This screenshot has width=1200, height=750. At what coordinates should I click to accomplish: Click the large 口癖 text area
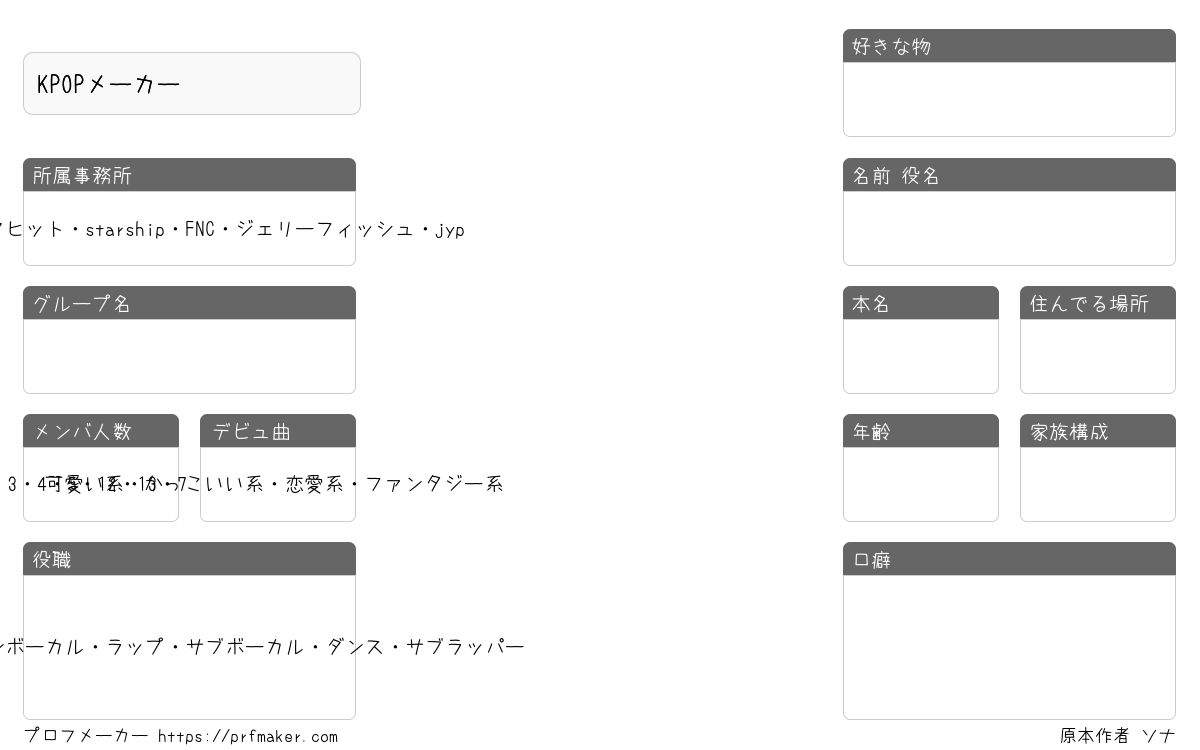tap(1009, 647)
